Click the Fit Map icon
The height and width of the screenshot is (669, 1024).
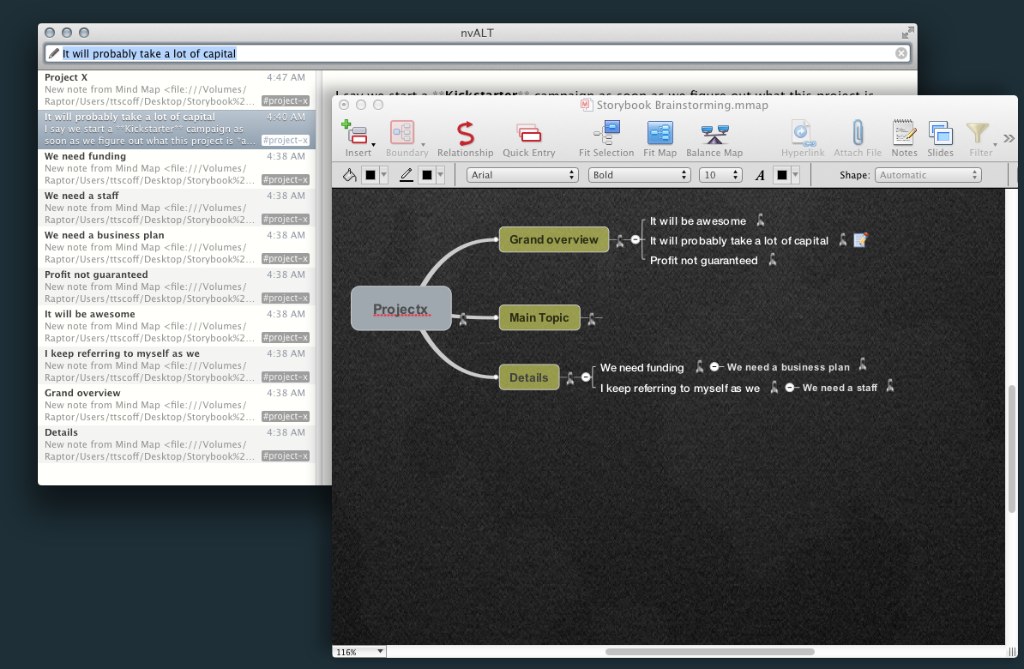(660, 133)
